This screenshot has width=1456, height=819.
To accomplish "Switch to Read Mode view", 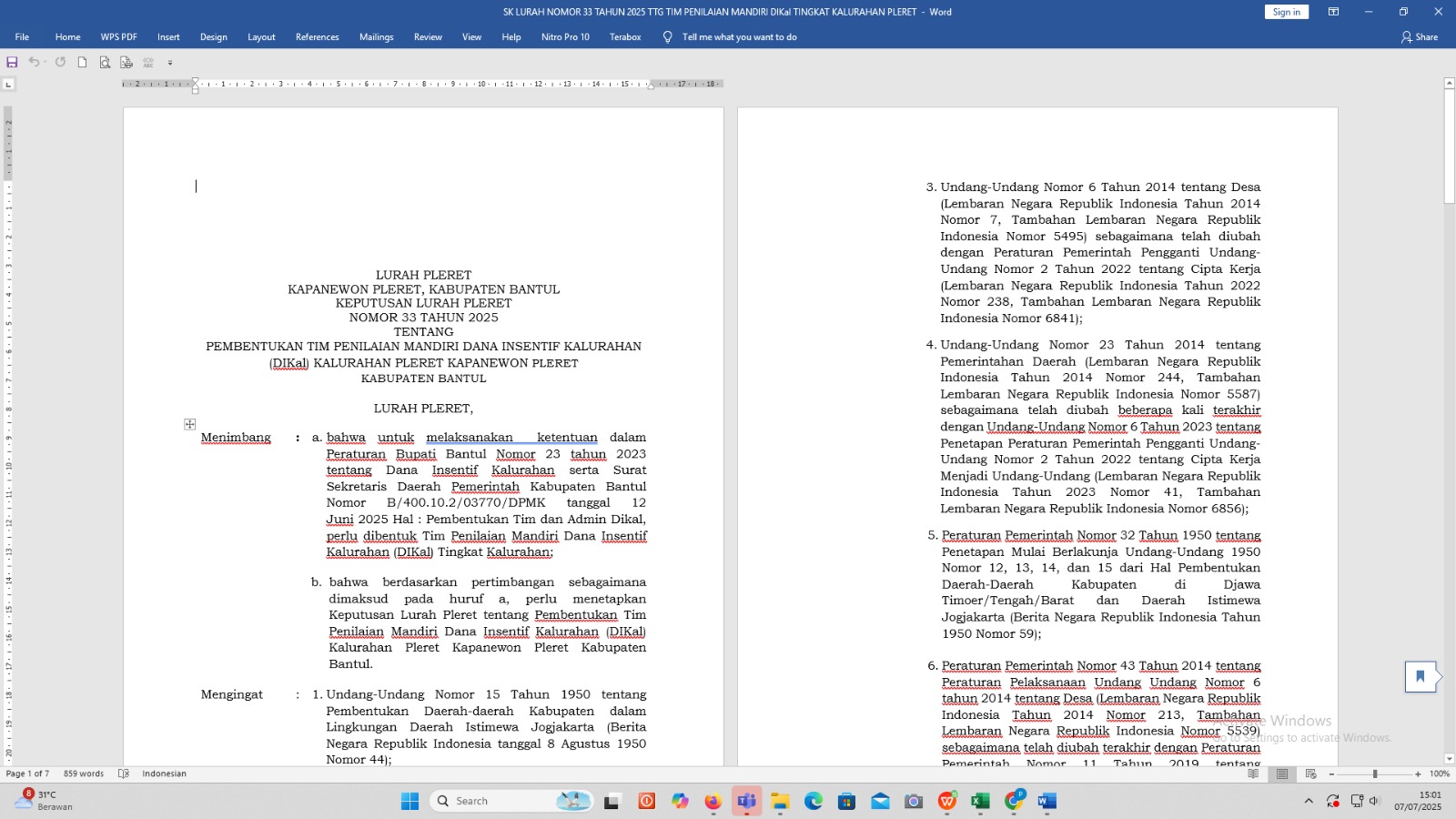I will pyautogui.click(x=1253, y=773).
